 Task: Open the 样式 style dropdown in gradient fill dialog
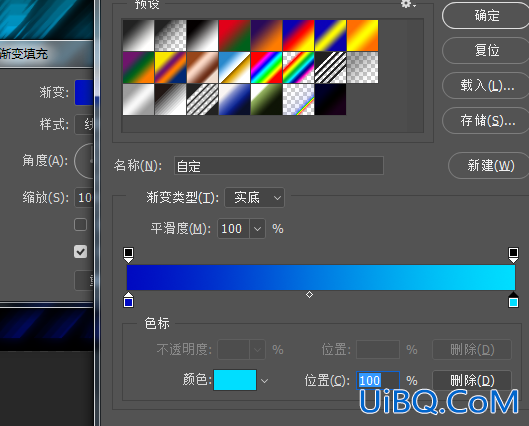coord(84,125)
